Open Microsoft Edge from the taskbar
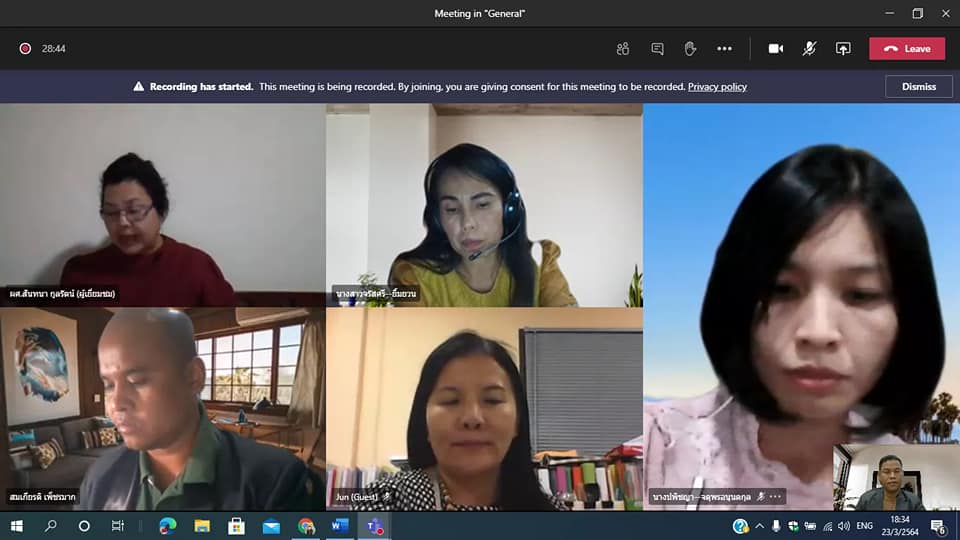 click(167, 526)
